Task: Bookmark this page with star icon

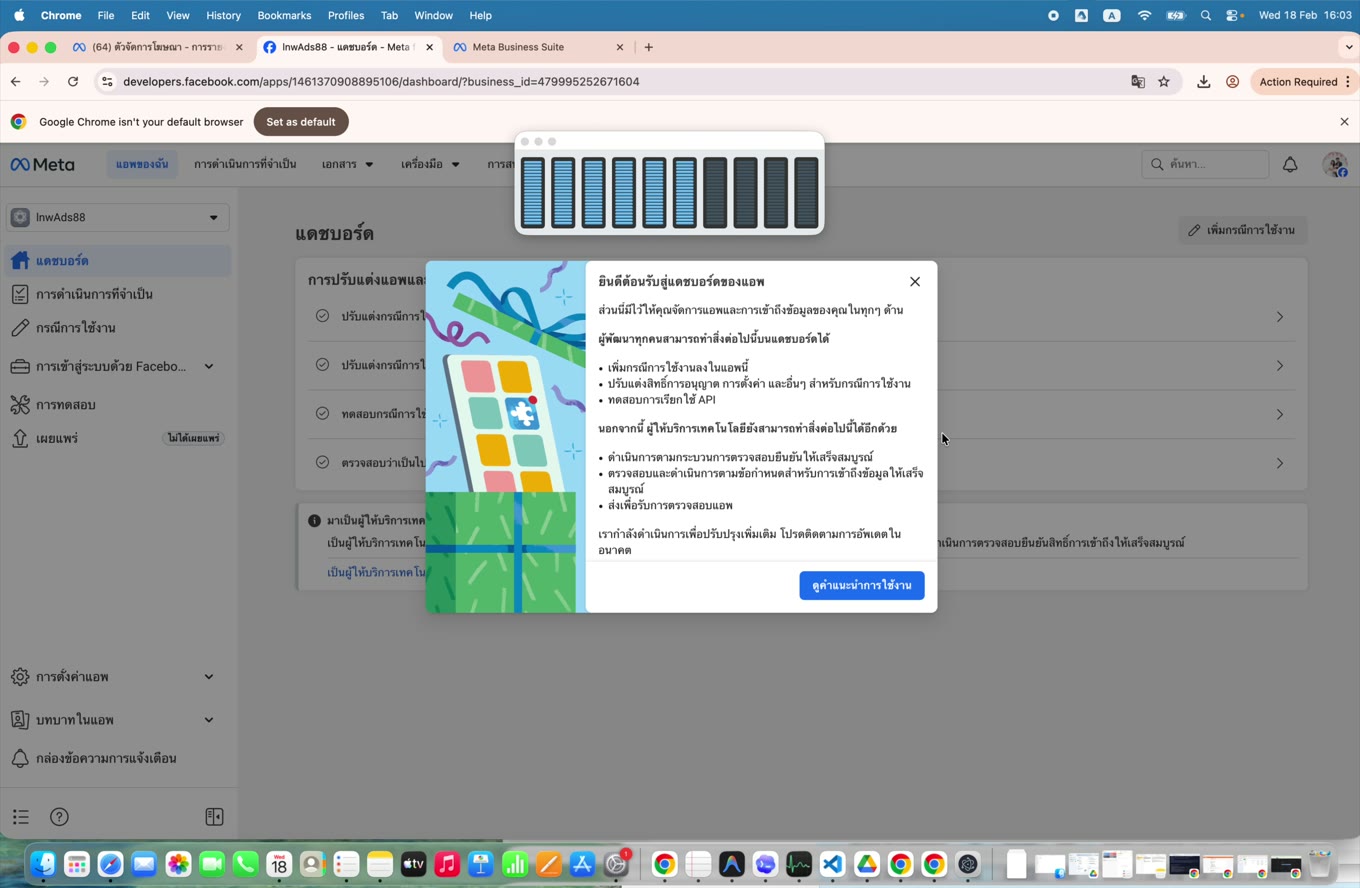Action: tap(1164, 82)
